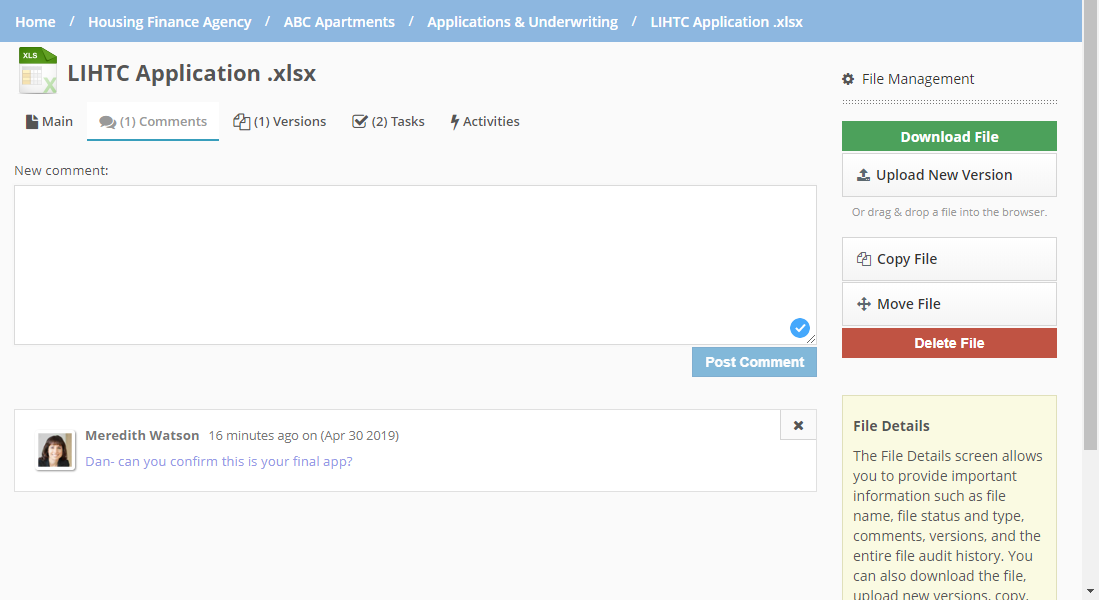Post the comment with Post Comment button
The height and width of the screenshot is (600, 1099).
tap(754, 362)
